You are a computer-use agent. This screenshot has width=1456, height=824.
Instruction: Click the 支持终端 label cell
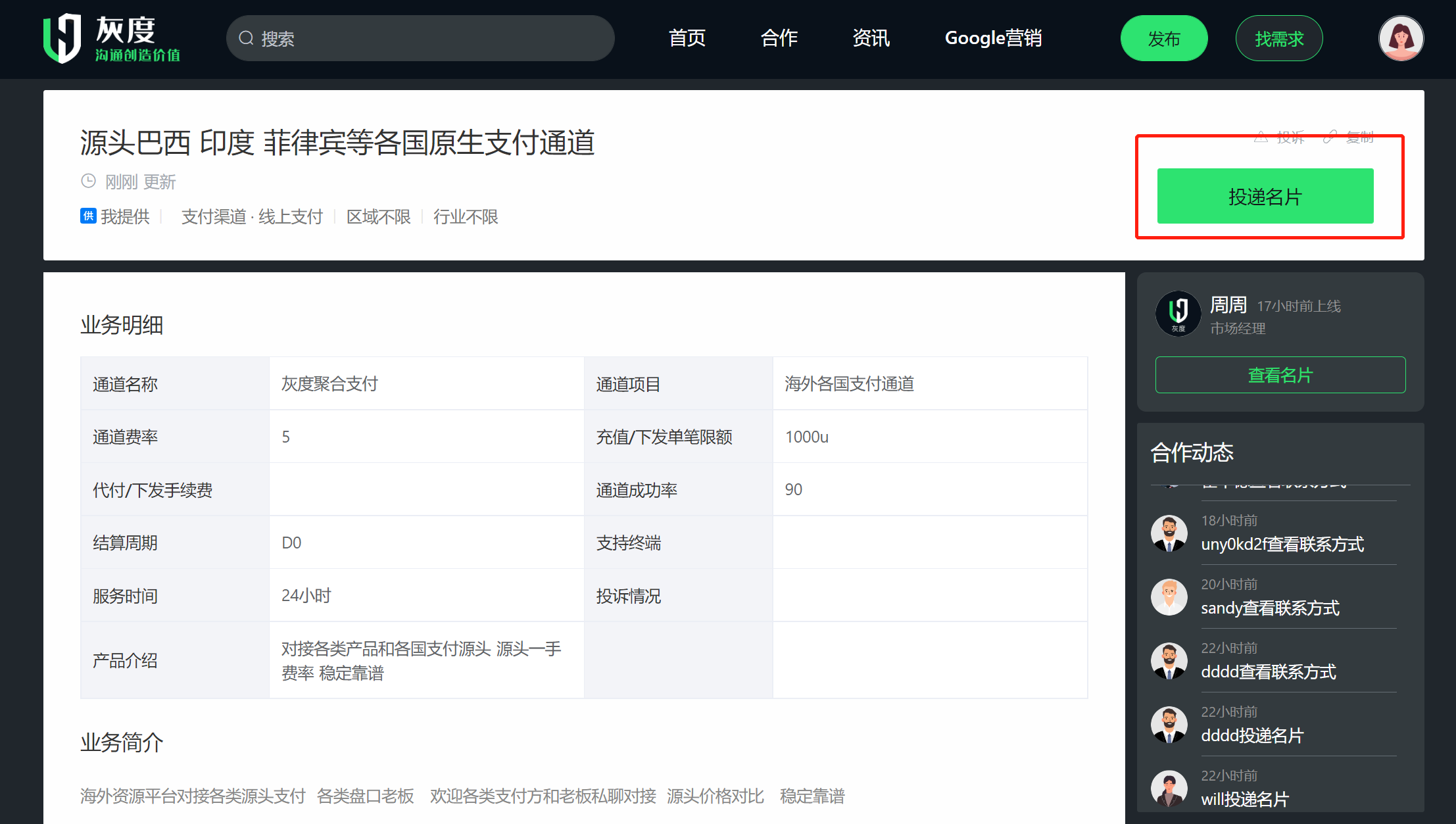coord(678,543)
